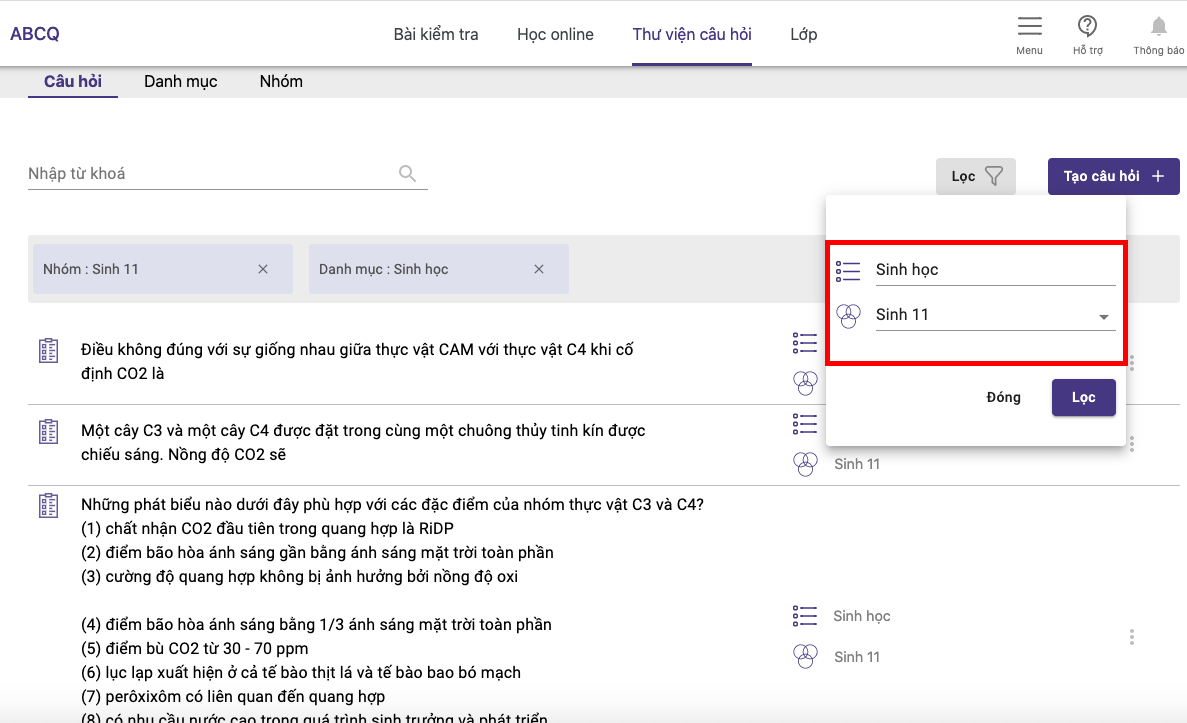Open the Thông báo bell icon

(x=1158, y=26)
